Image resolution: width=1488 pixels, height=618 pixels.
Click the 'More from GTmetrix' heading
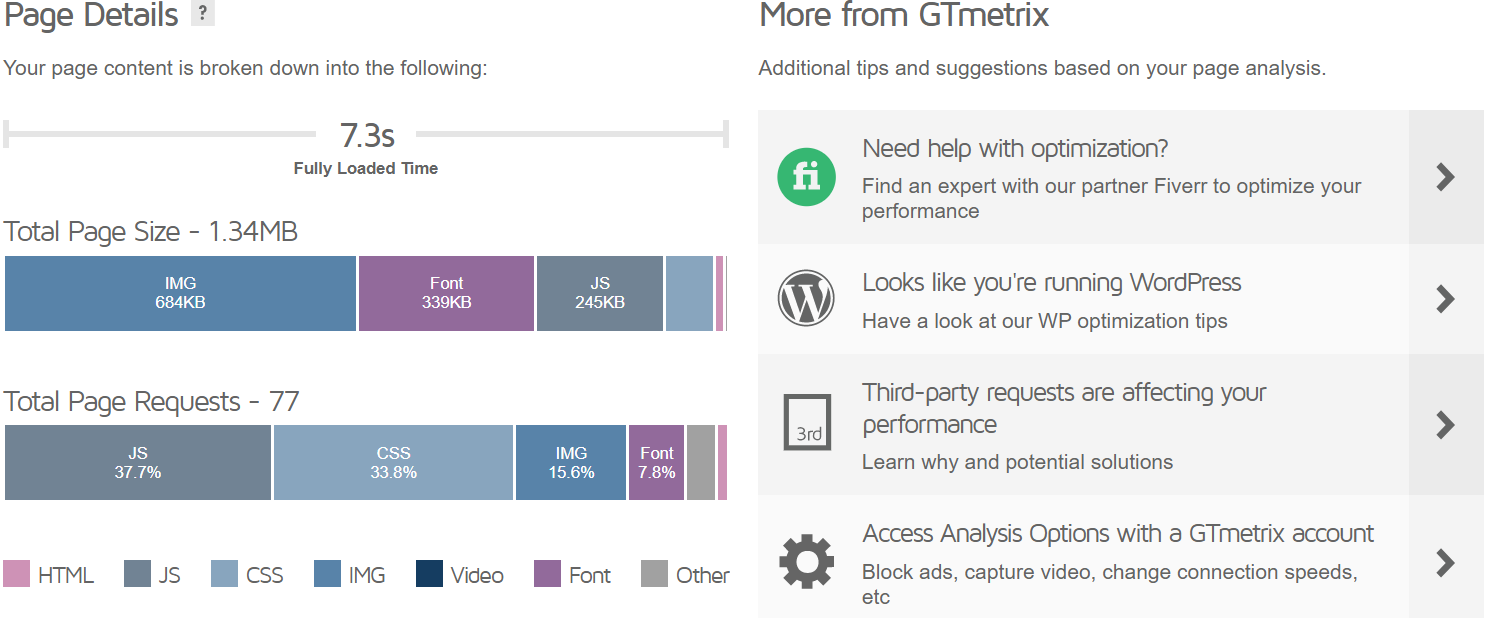click(904, 15)
